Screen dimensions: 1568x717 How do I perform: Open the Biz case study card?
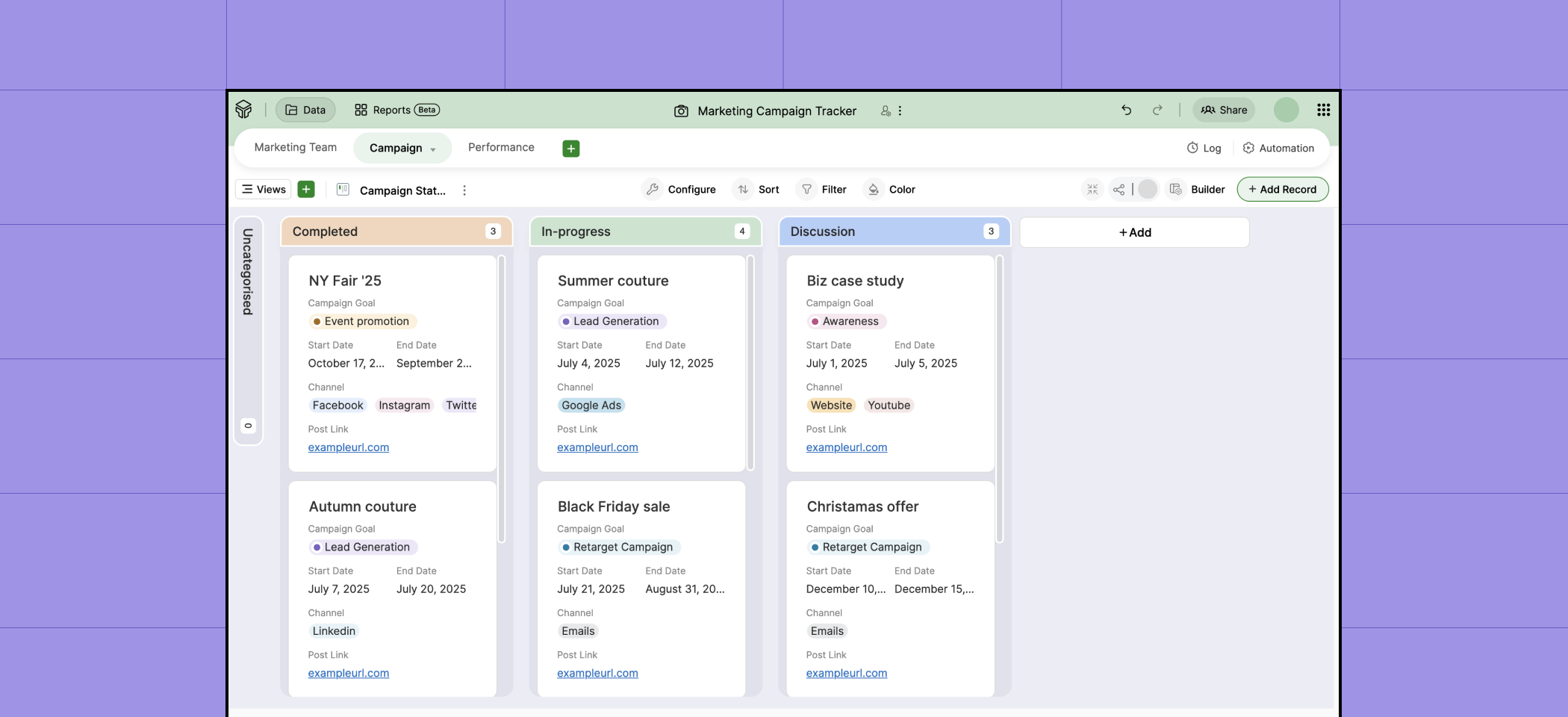[x=891, y=364]
